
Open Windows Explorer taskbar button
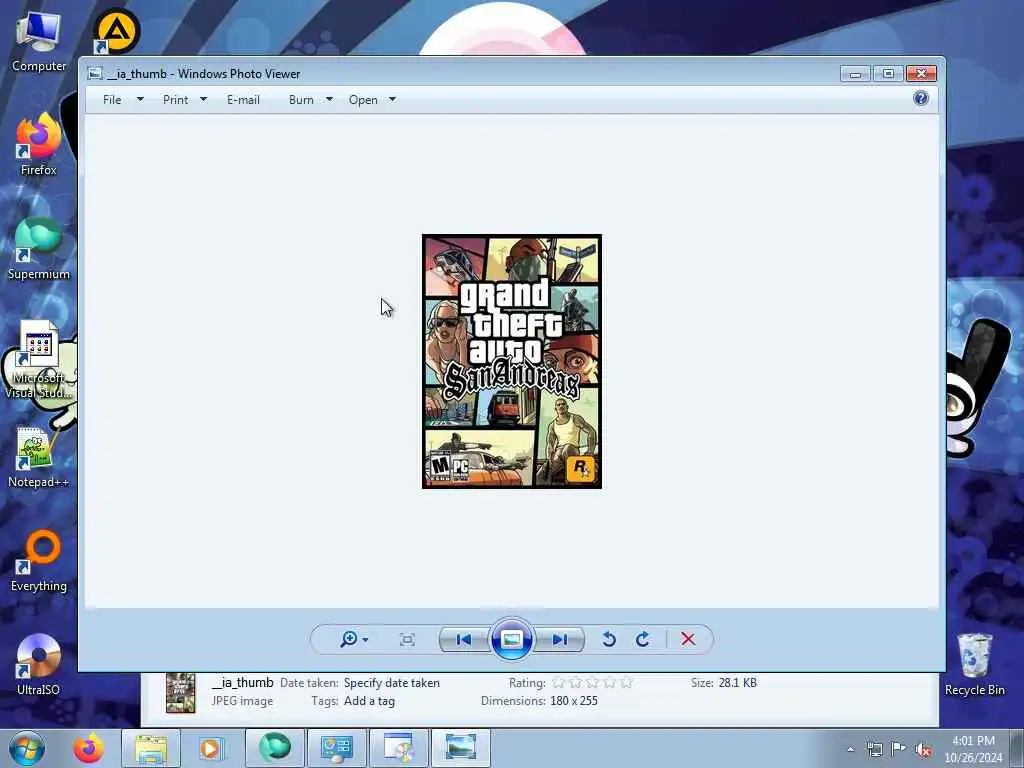(x=151, y=748)
